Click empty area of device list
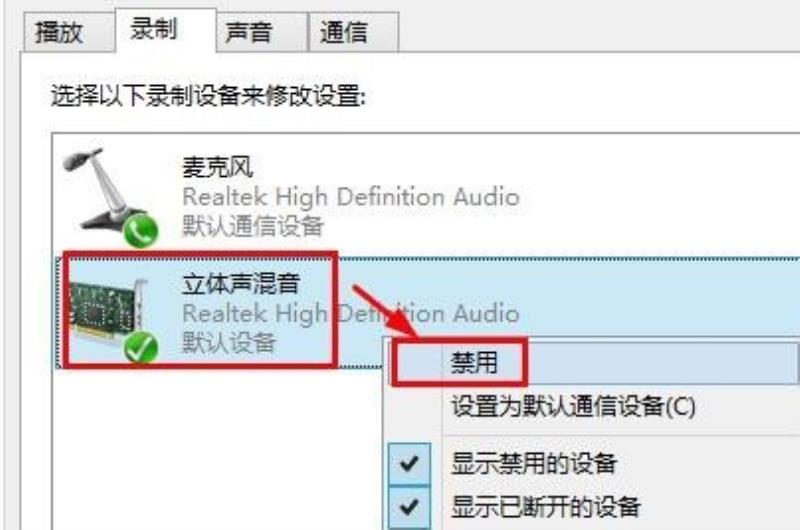The width and height of the screenshot is (800, 530). 214,449
